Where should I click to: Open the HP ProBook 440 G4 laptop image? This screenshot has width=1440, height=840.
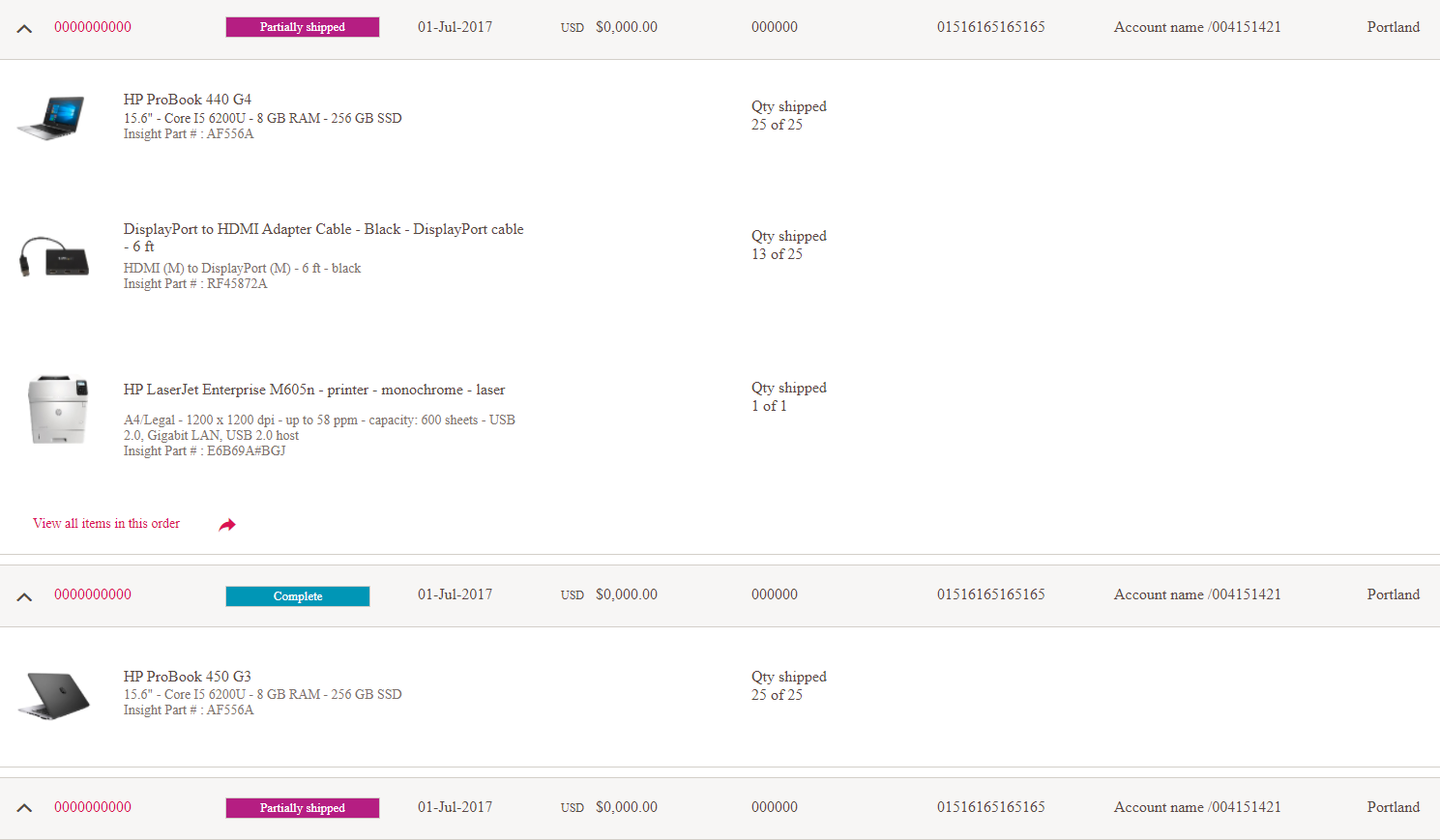pos(51,117)
